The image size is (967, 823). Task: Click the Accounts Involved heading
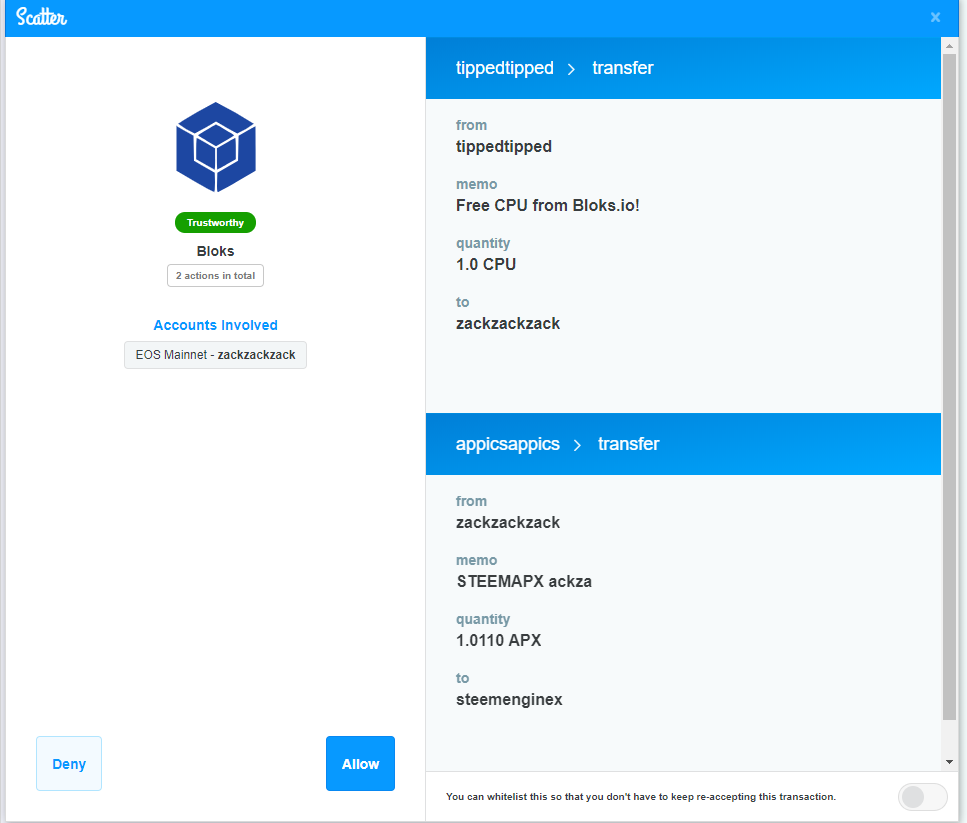[x=215, y=325]
